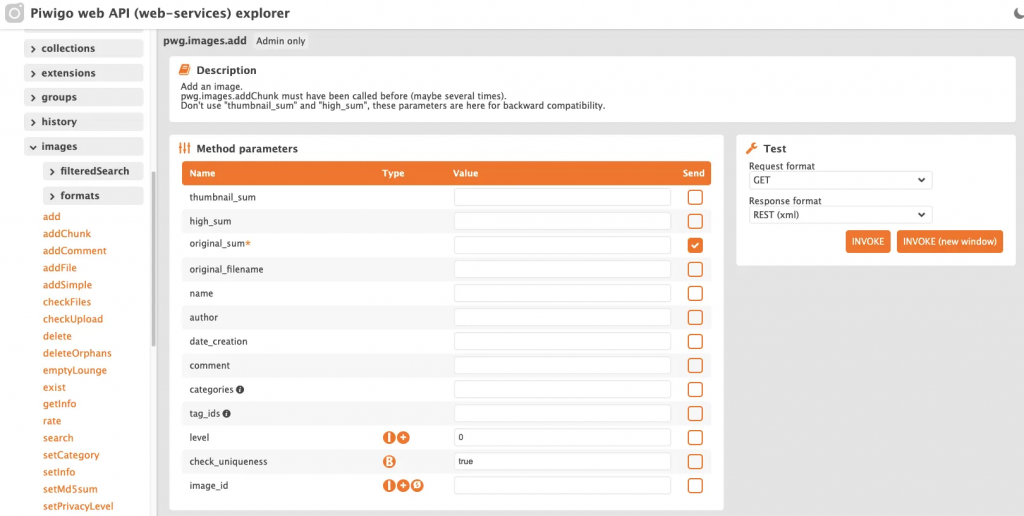Expand the filteredSearch subgroup
This screenshot has width=1024, height=516.
[93, 171]
